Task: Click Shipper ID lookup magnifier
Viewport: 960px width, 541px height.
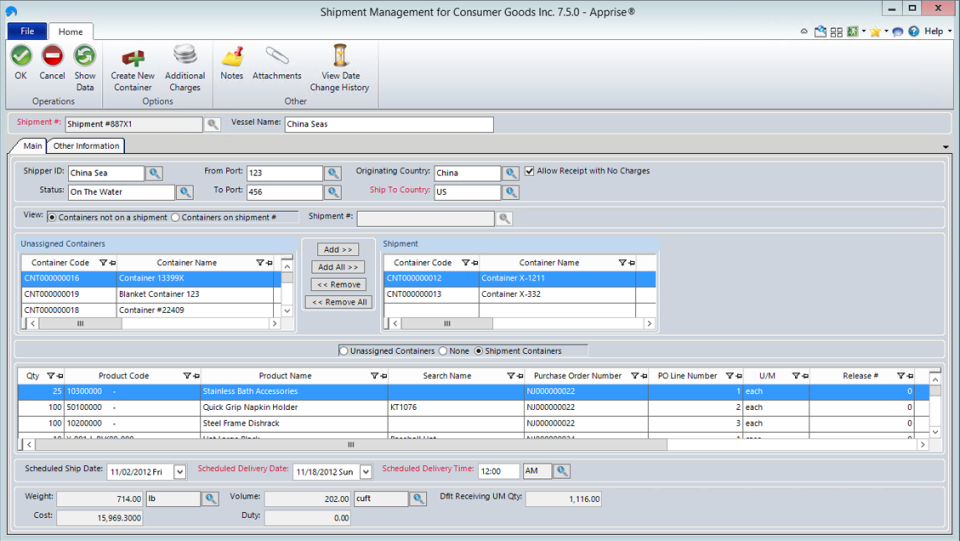Action: [154, 173]
